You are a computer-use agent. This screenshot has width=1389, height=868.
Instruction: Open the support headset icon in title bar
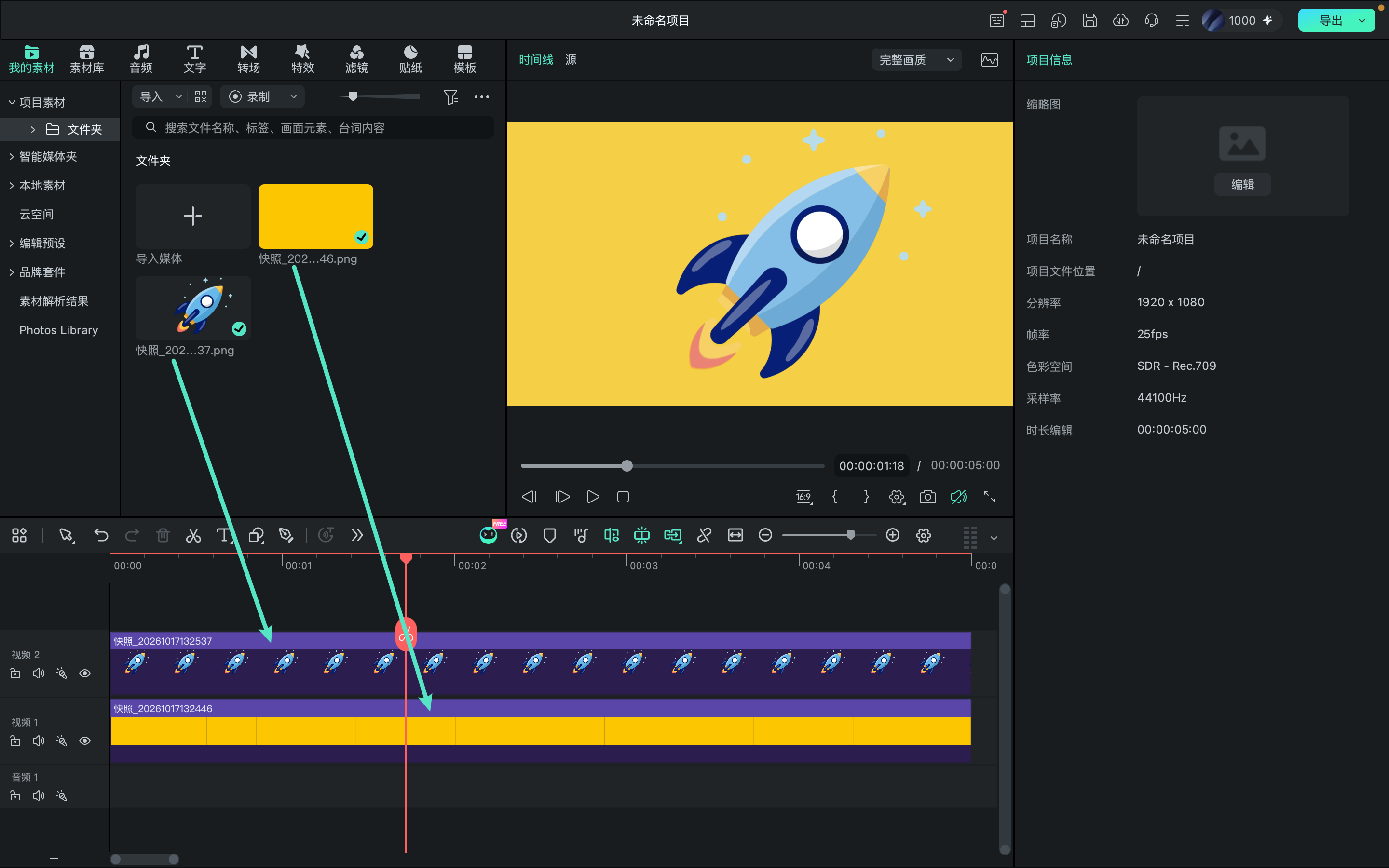(x=1151, y=21)
